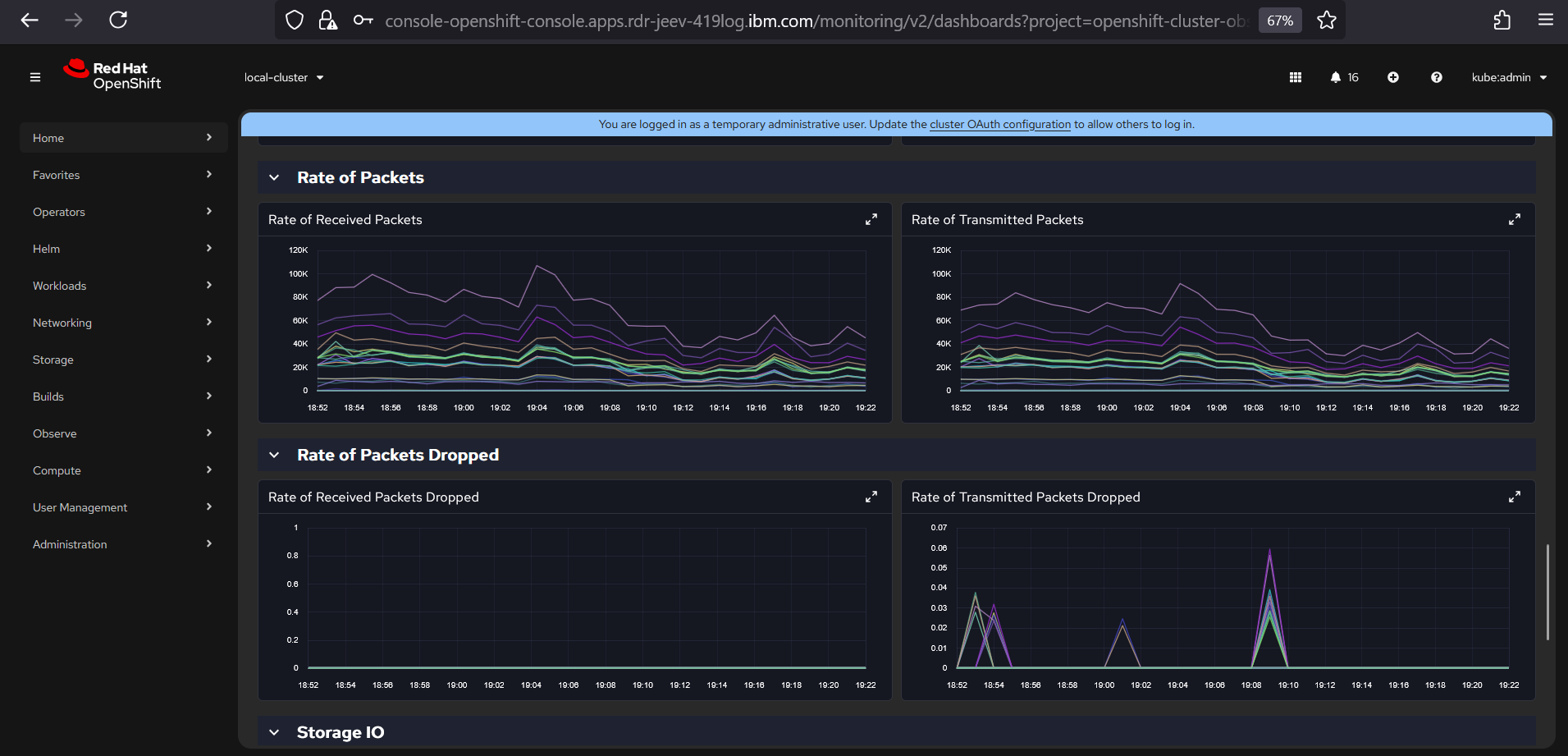Bookmark this page with the star icon

click(x=1327, y=21)
